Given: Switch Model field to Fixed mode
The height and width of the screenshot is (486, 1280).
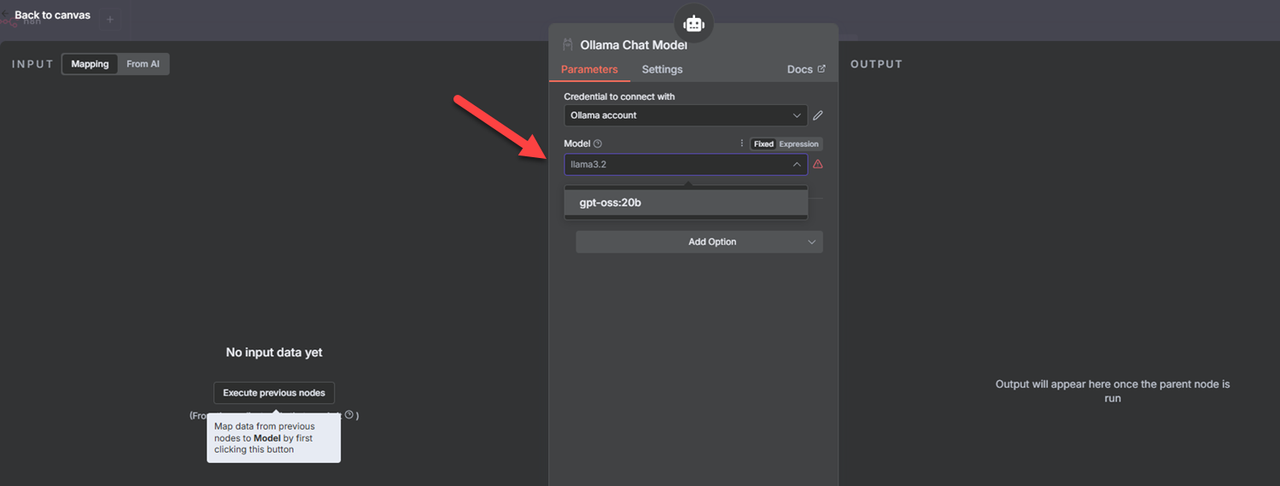Looking at the screenshot, I should tap(763, 144).
